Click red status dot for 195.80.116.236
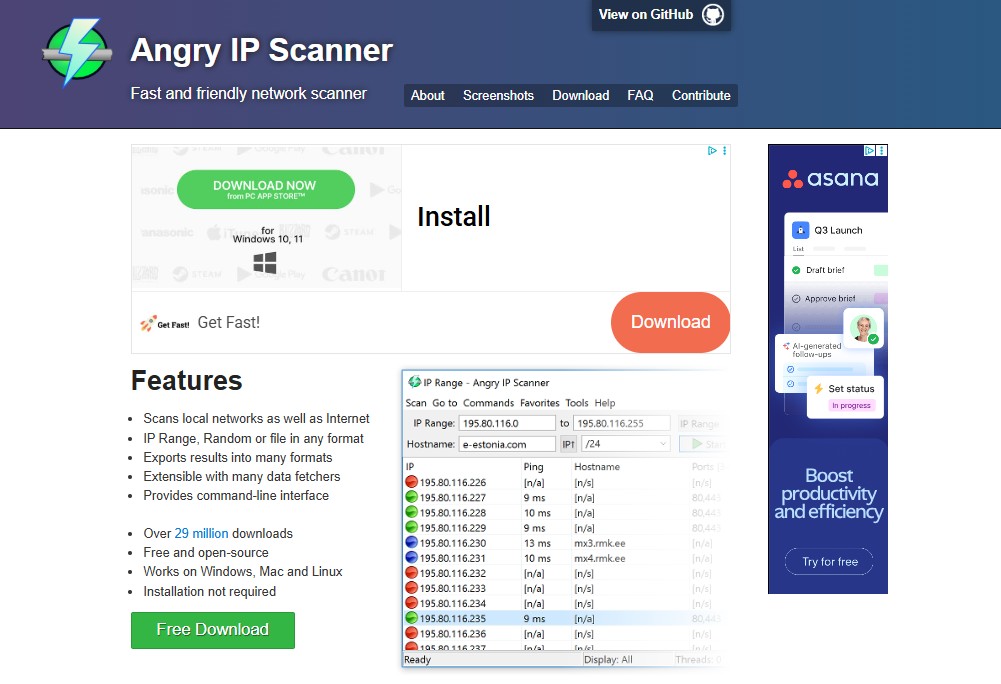The width and height of the screenshot is (1001, 684). click(x=411, y=634)
